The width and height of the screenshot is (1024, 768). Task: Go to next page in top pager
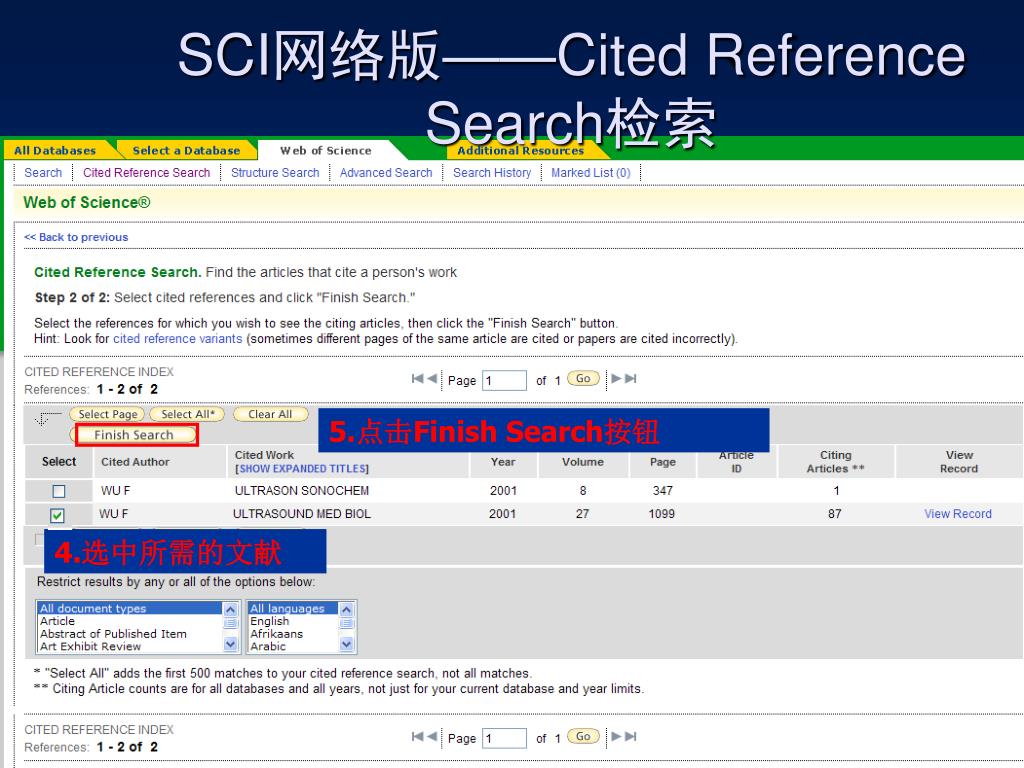[616, 379]
